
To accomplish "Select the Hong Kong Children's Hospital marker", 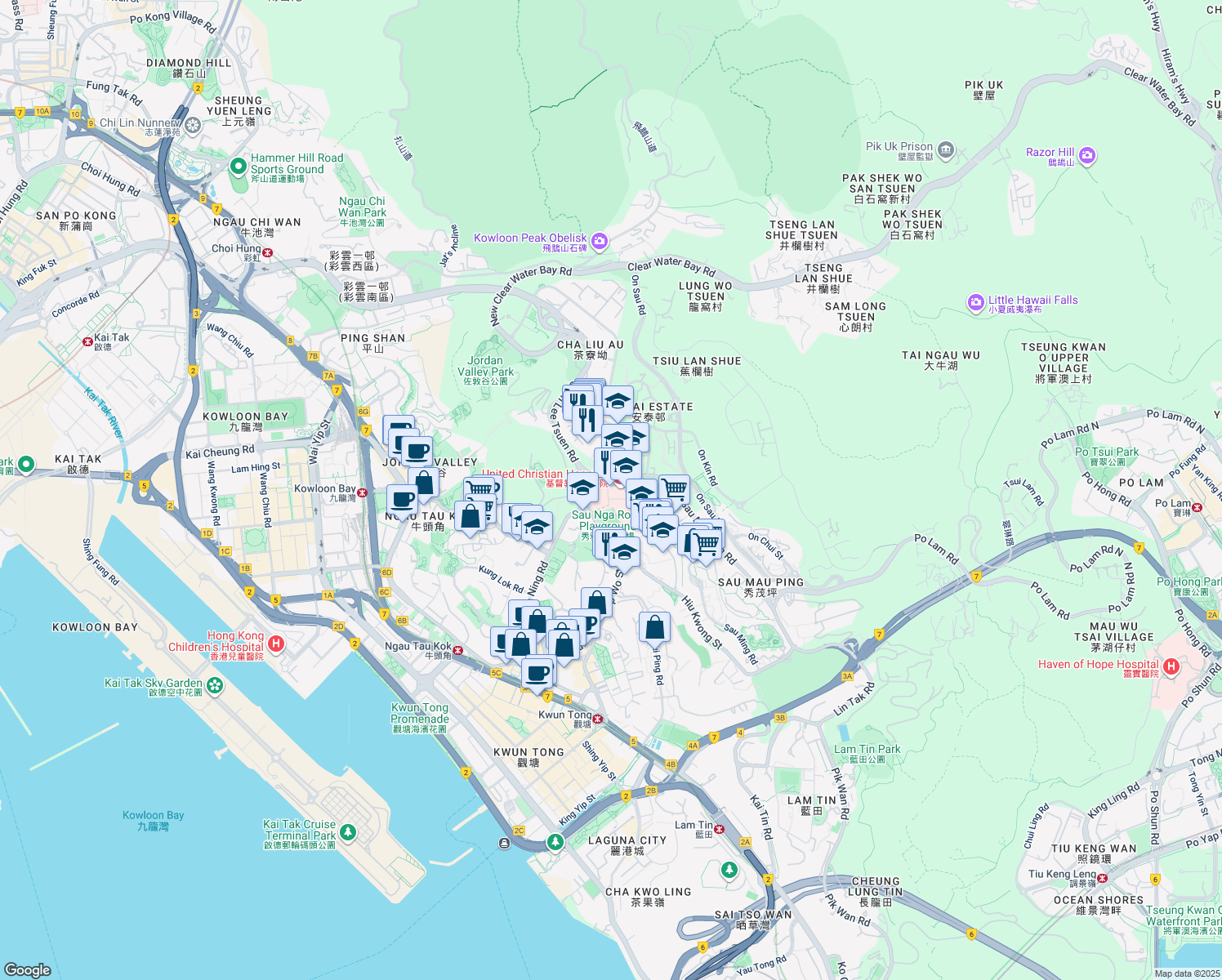I will click(276, 645).
